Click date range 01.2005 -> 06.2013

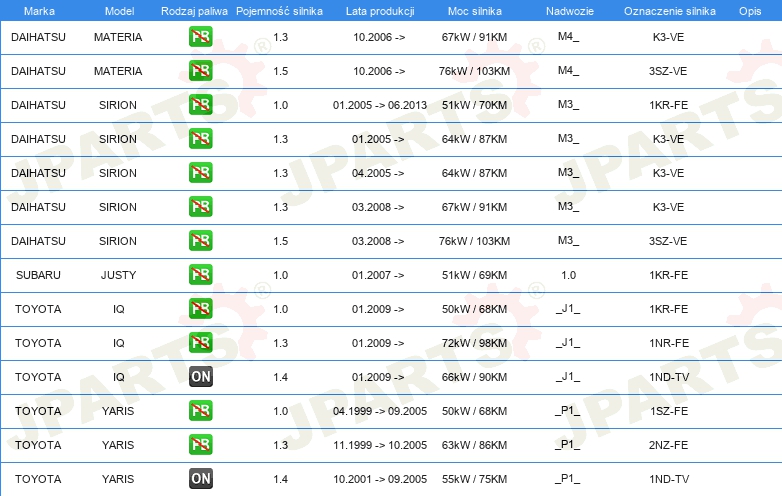(380, 105)
